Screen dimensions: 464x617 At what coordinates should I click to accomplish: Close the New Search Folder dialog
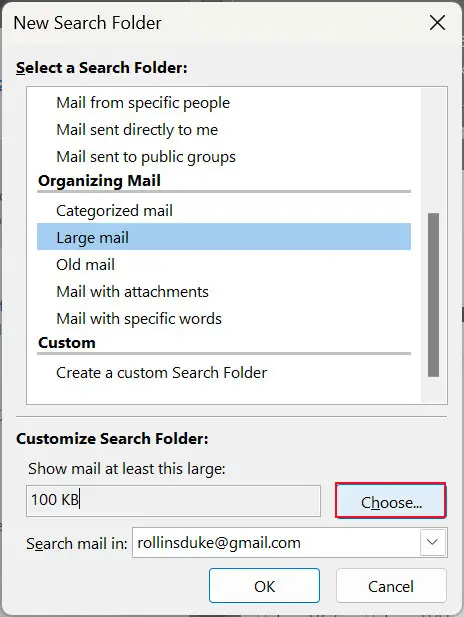[x=437, y=23]
